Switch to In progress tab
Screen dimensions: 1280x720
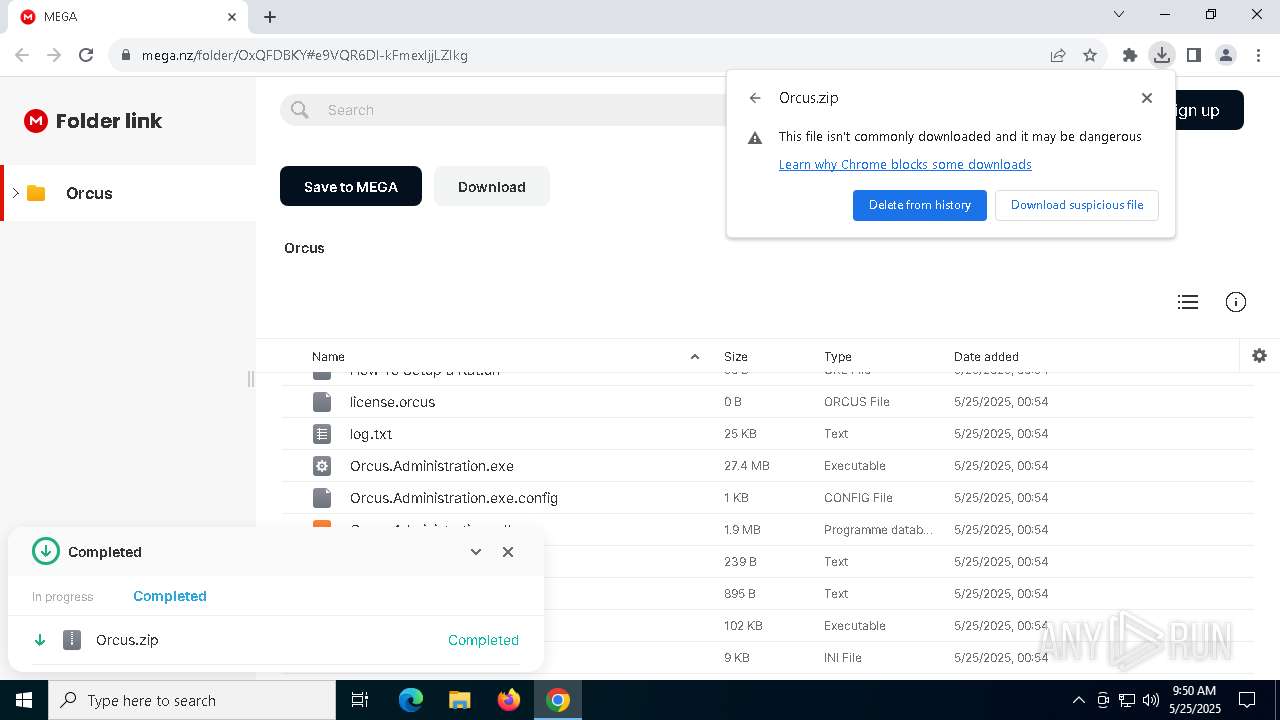pos(62,597)
